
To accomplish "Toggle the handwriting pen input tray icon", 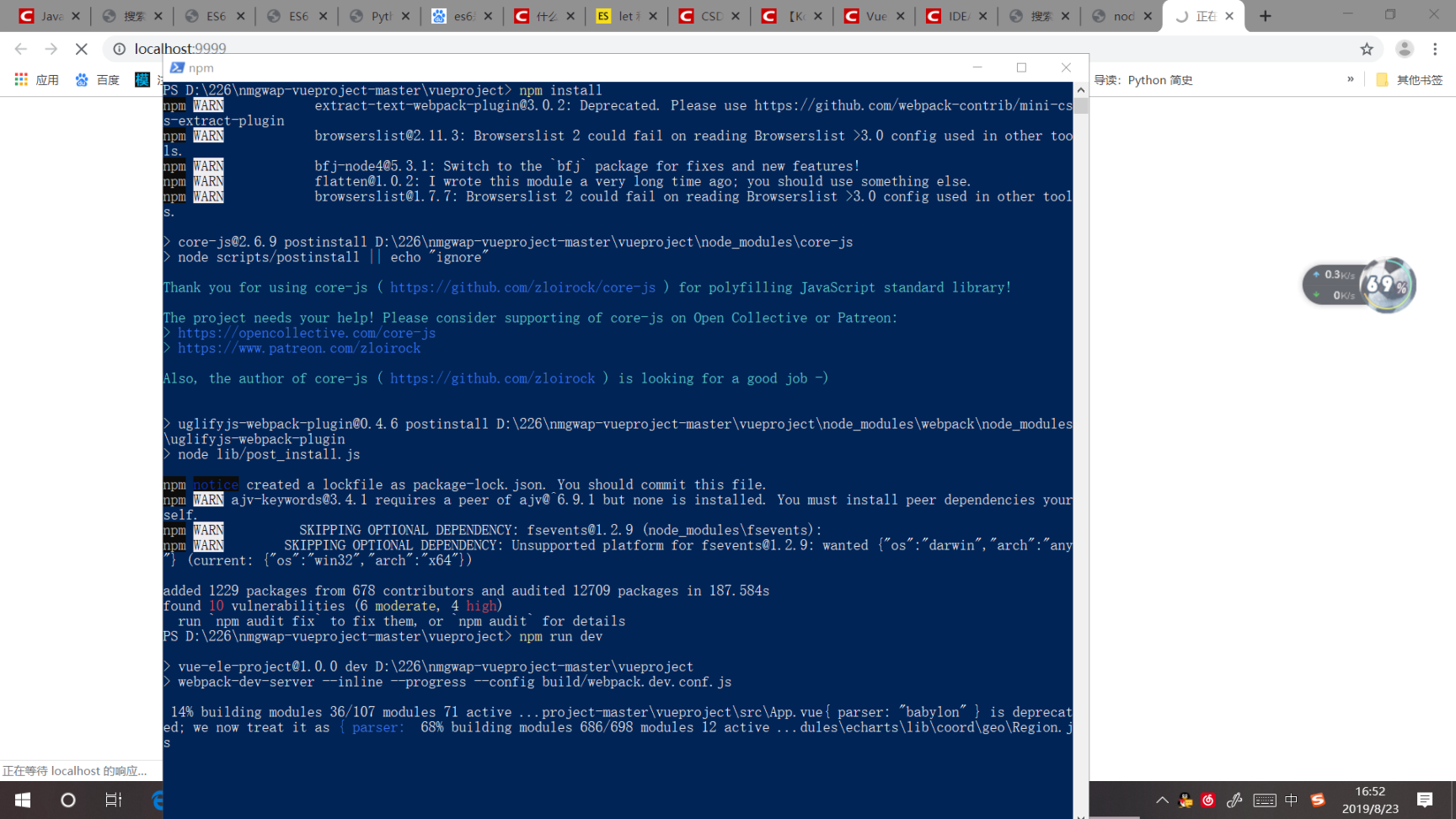I will [x=1234, y=800].
